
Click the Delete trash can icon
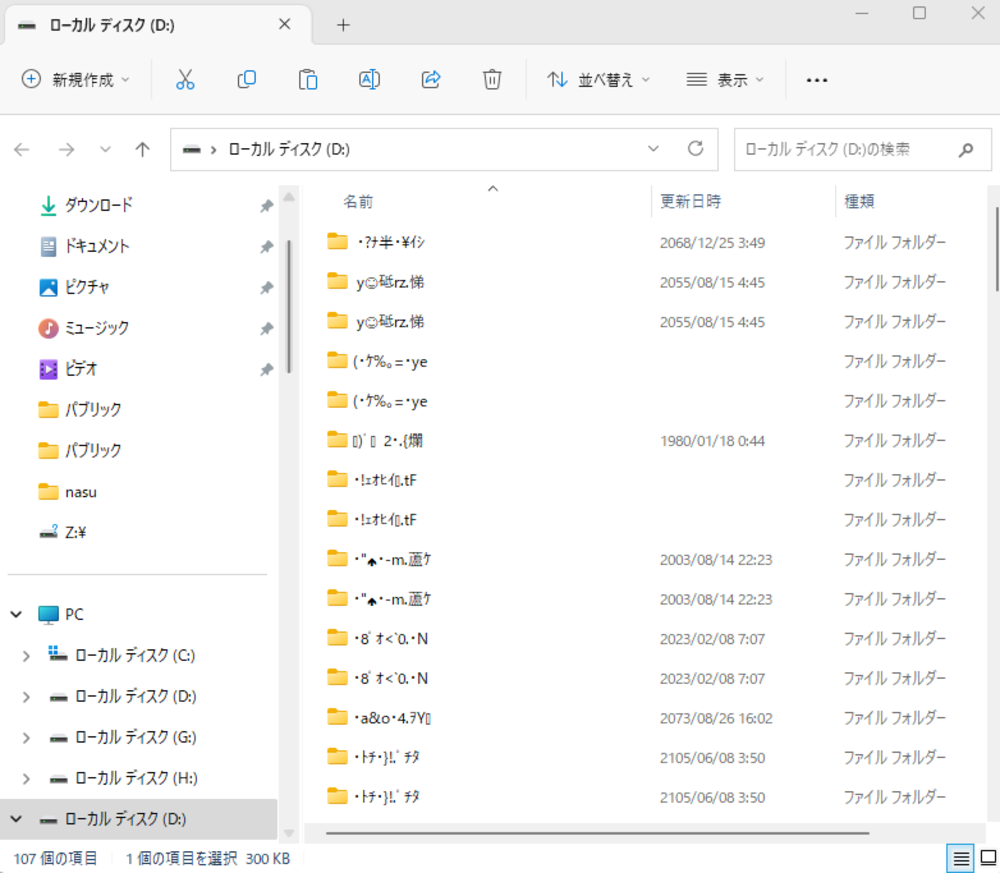pos(492,80)
